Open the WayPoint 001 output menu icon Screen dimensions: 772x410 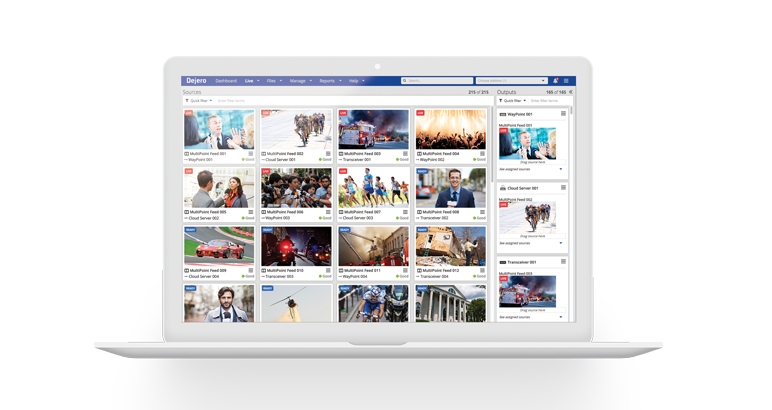click(564, 114)
